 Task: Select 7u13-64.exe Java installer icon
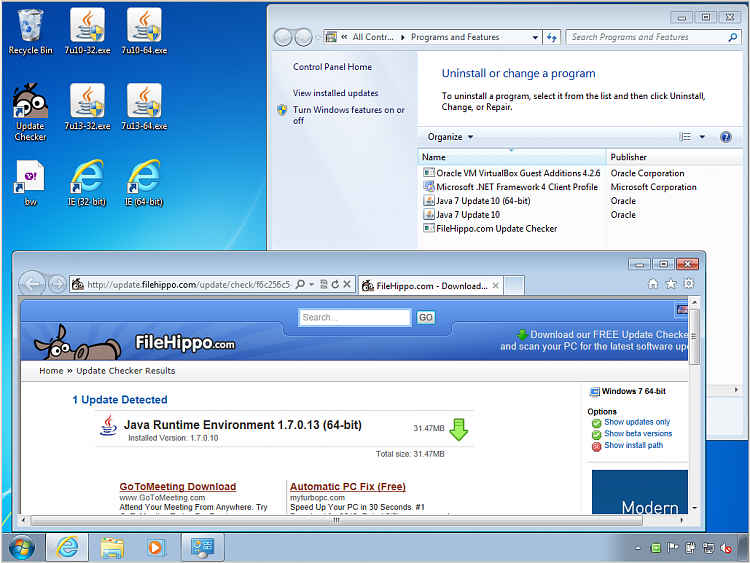[144, 107]
